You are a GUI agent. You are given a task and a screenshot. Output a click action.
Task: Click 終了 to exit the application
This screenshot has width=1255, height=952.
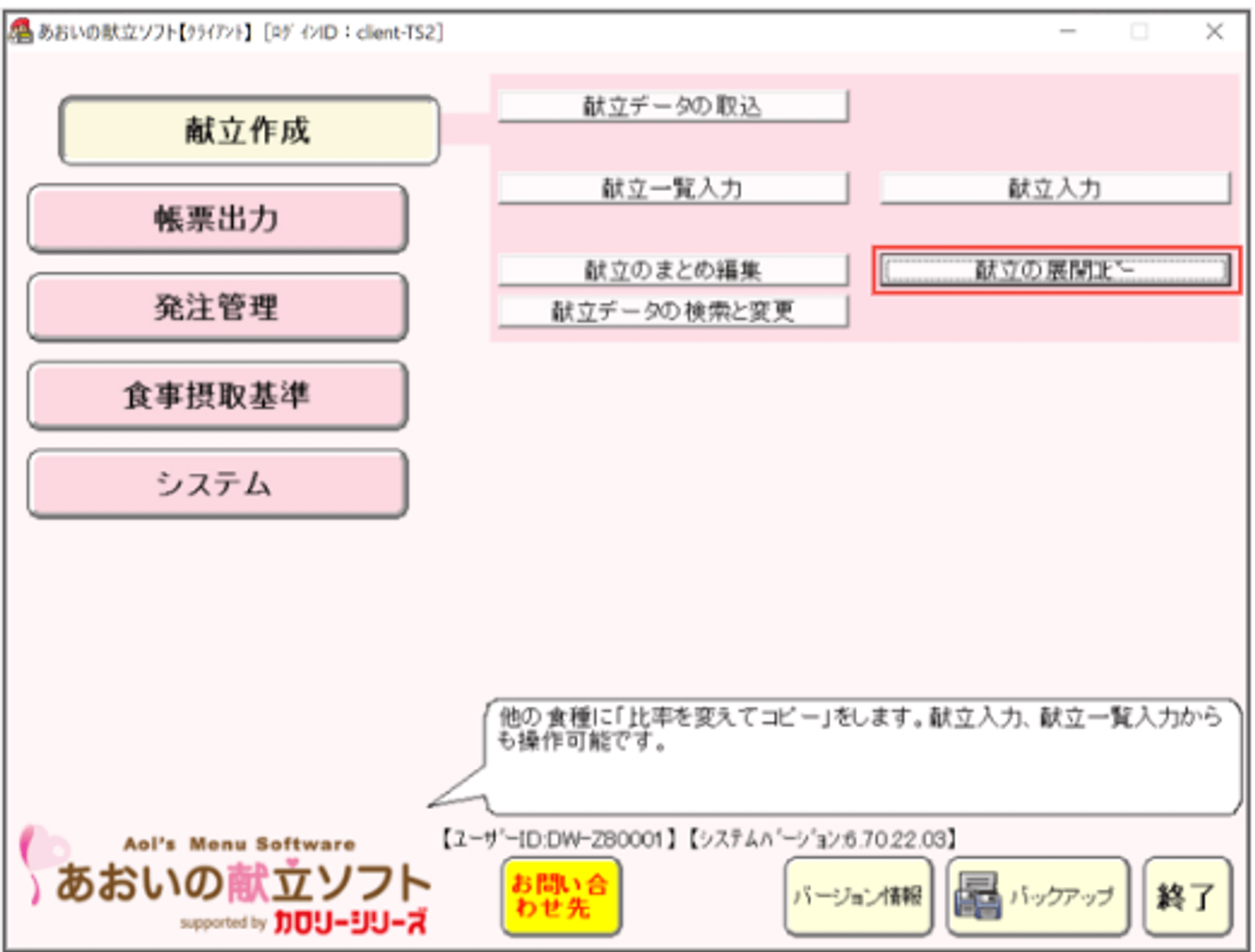1187,896
